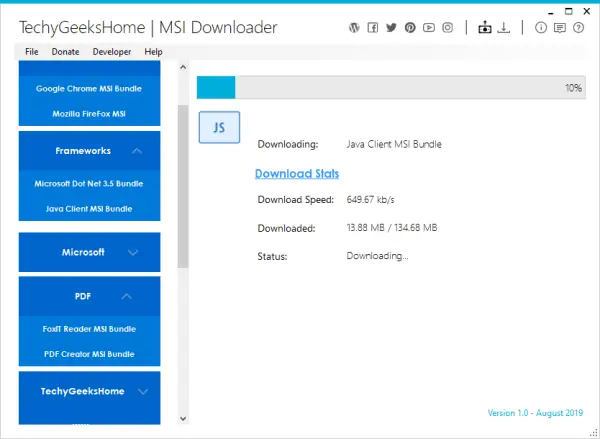The height and width of the screenshot is (439, 600).
Task: Open the Developer menu
Action: pos(112,52)
